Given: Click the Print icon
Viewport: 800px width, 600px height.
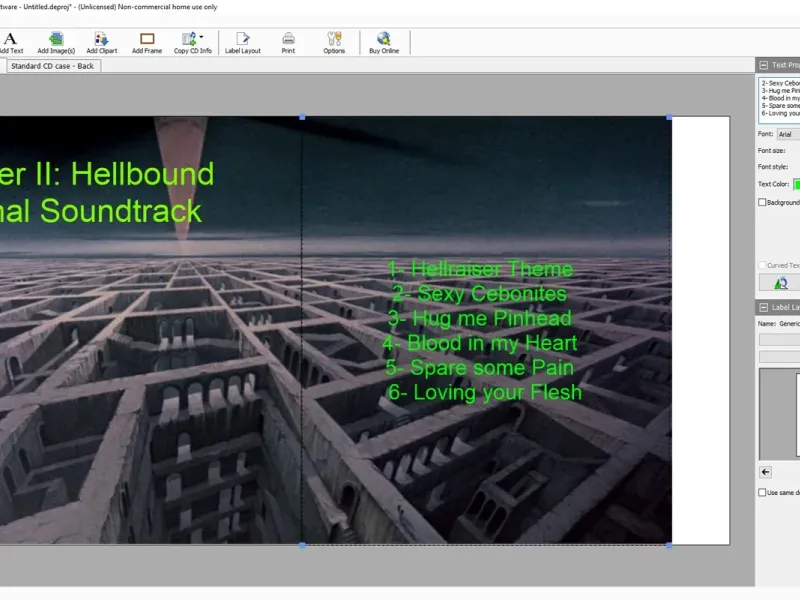Looking at the screenshot, I should 288,43.
